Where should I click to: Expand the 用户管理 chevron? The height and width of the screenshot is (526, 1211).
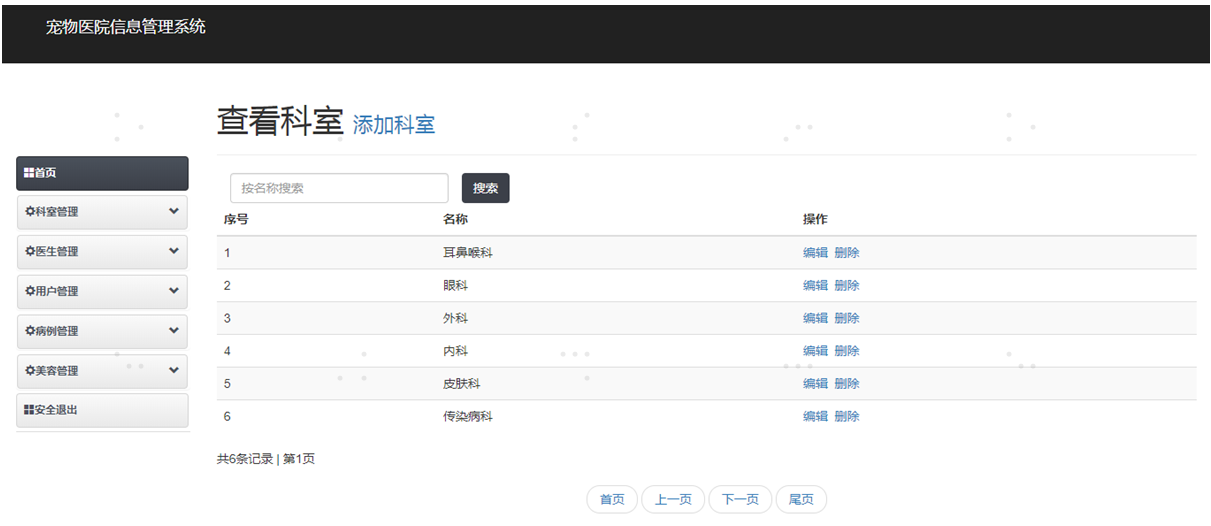tap(174, 290)
